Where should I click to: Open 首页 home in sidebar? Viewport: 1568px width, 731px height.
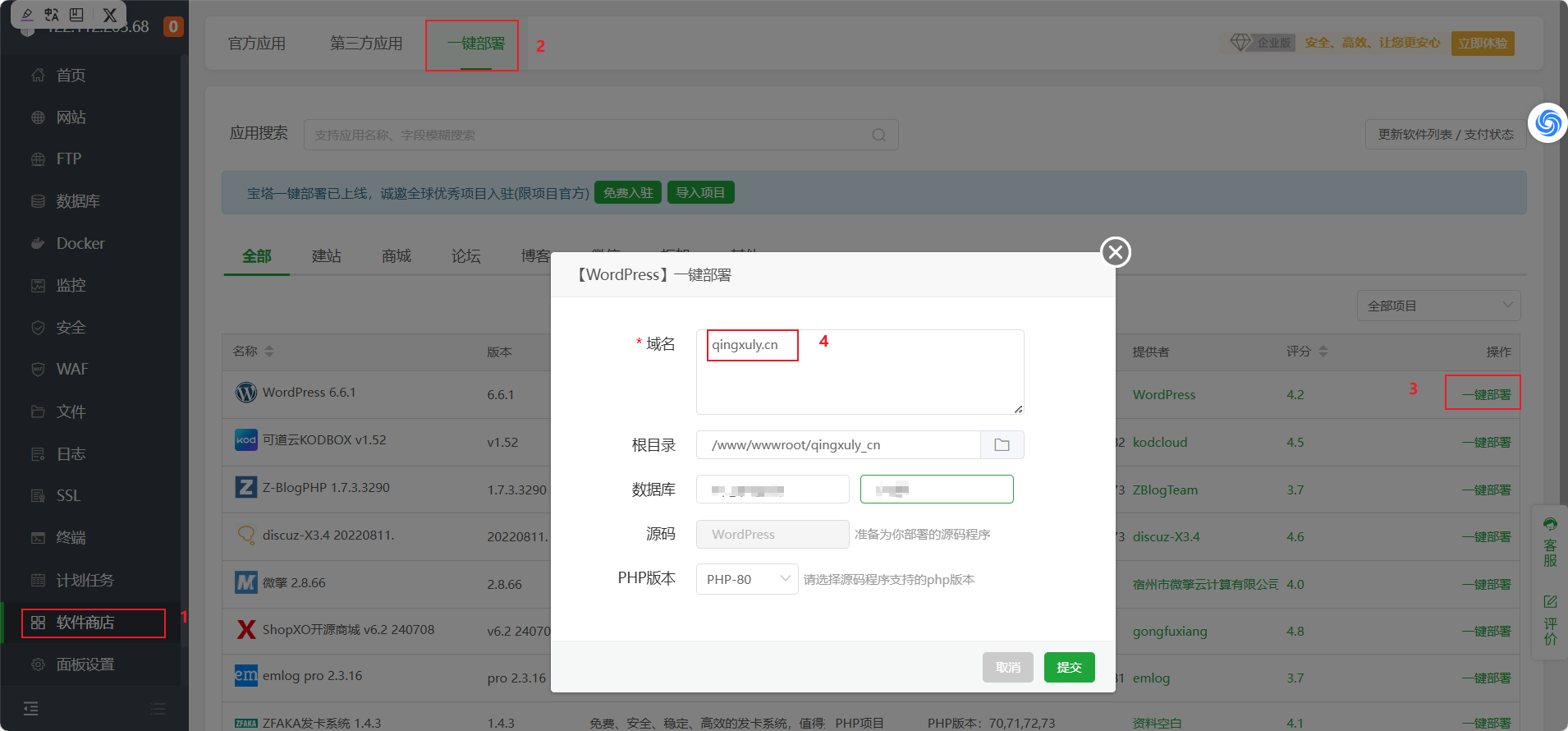click(71, 76)
